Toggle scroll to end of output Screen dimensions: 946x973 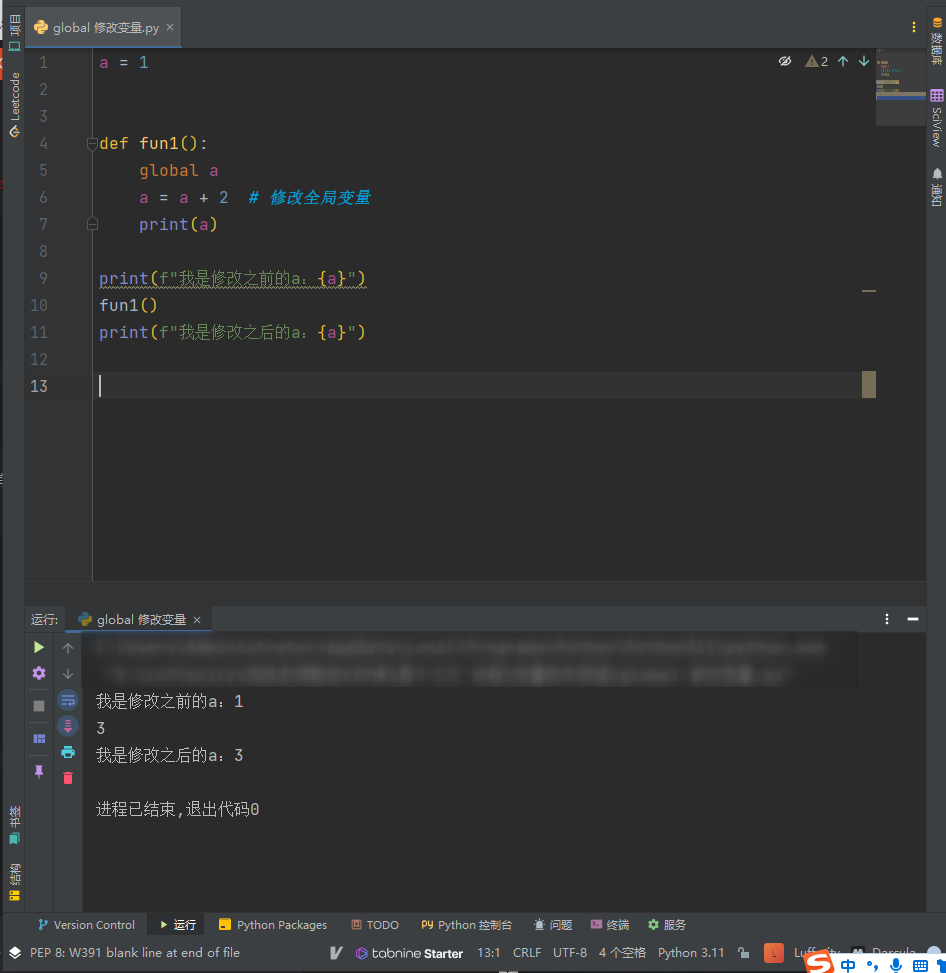point(68,726)
